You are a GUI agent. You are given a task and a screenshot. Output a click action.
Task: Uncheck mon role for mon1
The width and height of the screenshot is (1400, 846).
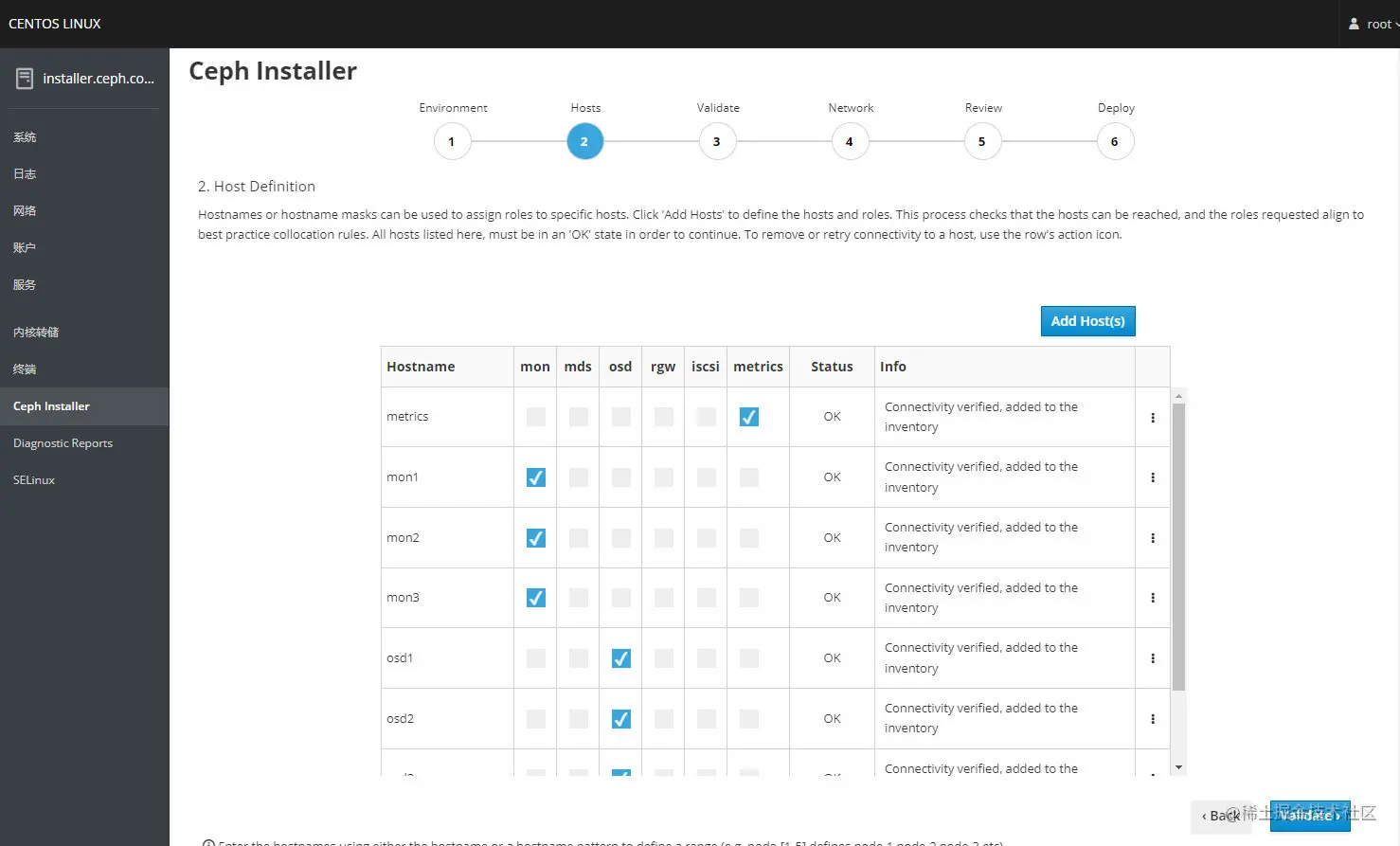[536, 477]
